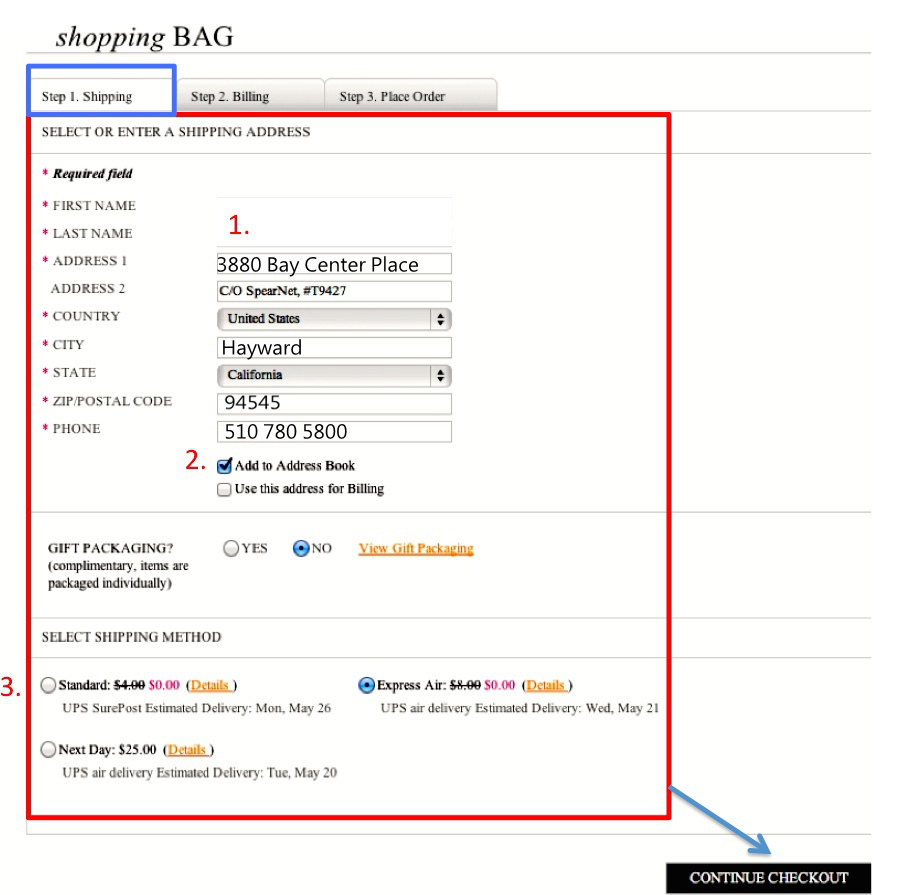
Task: Click the 'SELECT OR ENTER A SHIPPING ADDRESS' heading
Action: click(x=176, y=132)
